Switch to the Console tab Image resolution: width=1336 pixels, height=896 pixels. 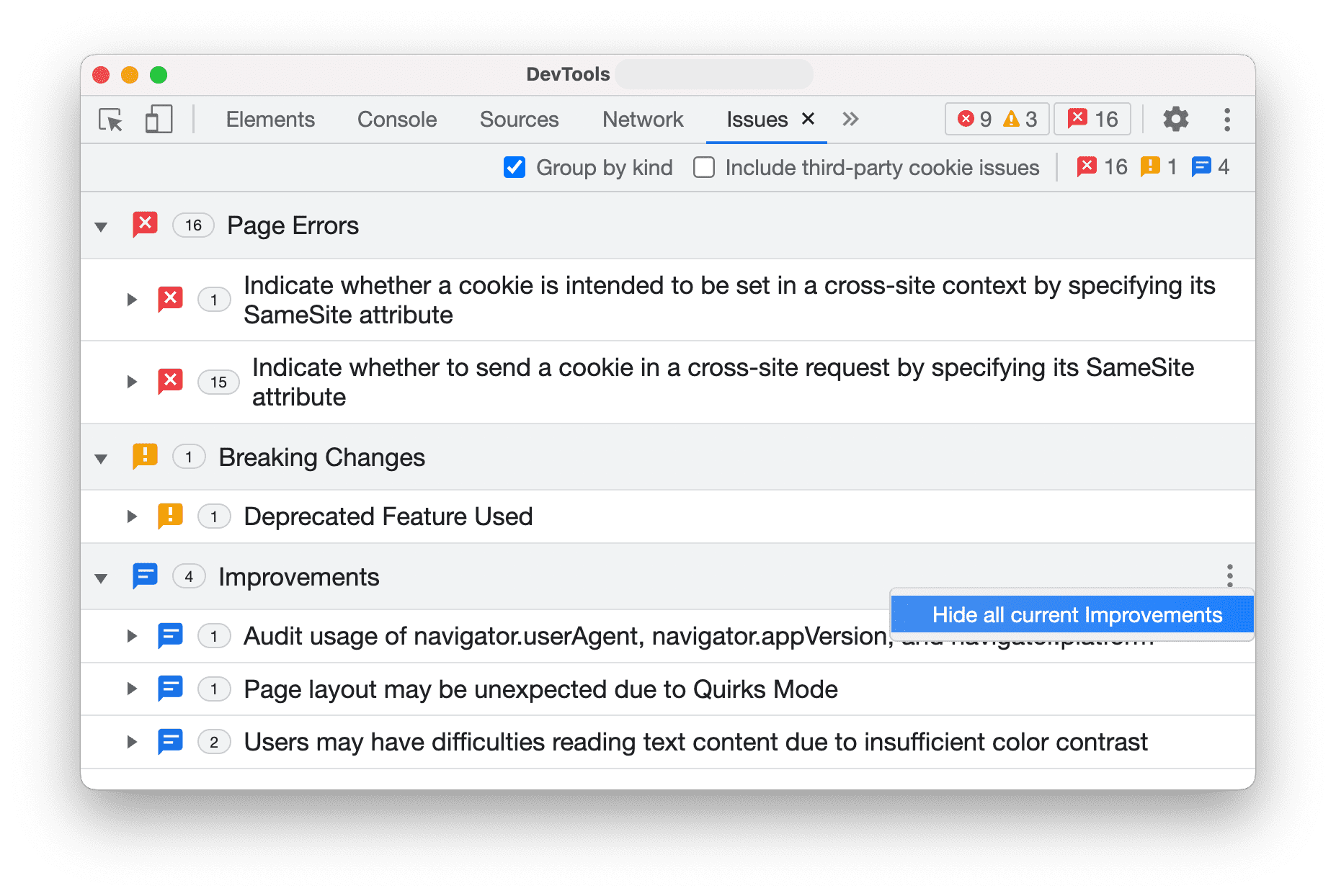396,119
